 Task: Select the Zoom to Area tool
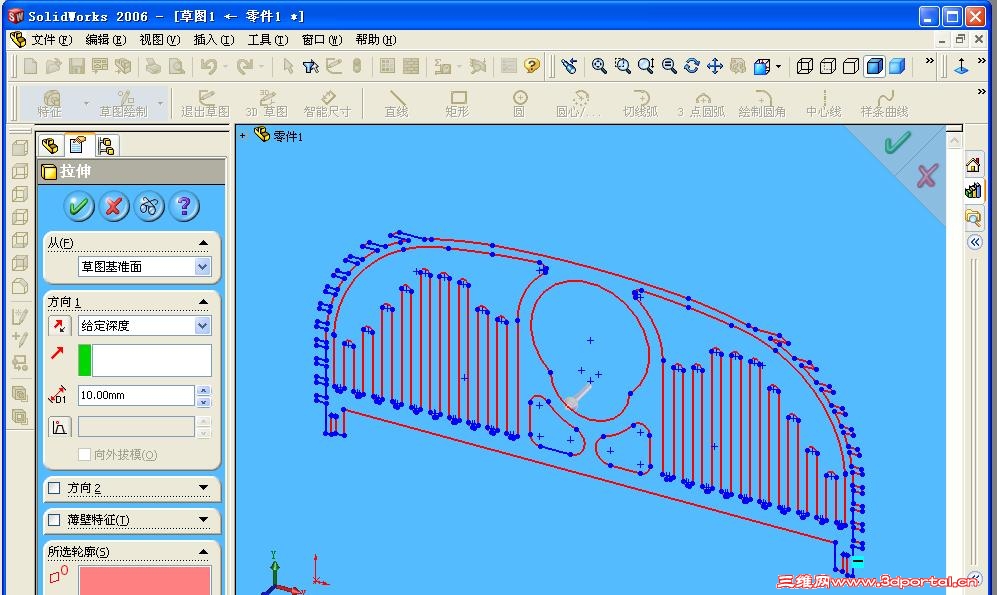pyautogui.click(x=622, y=66)
